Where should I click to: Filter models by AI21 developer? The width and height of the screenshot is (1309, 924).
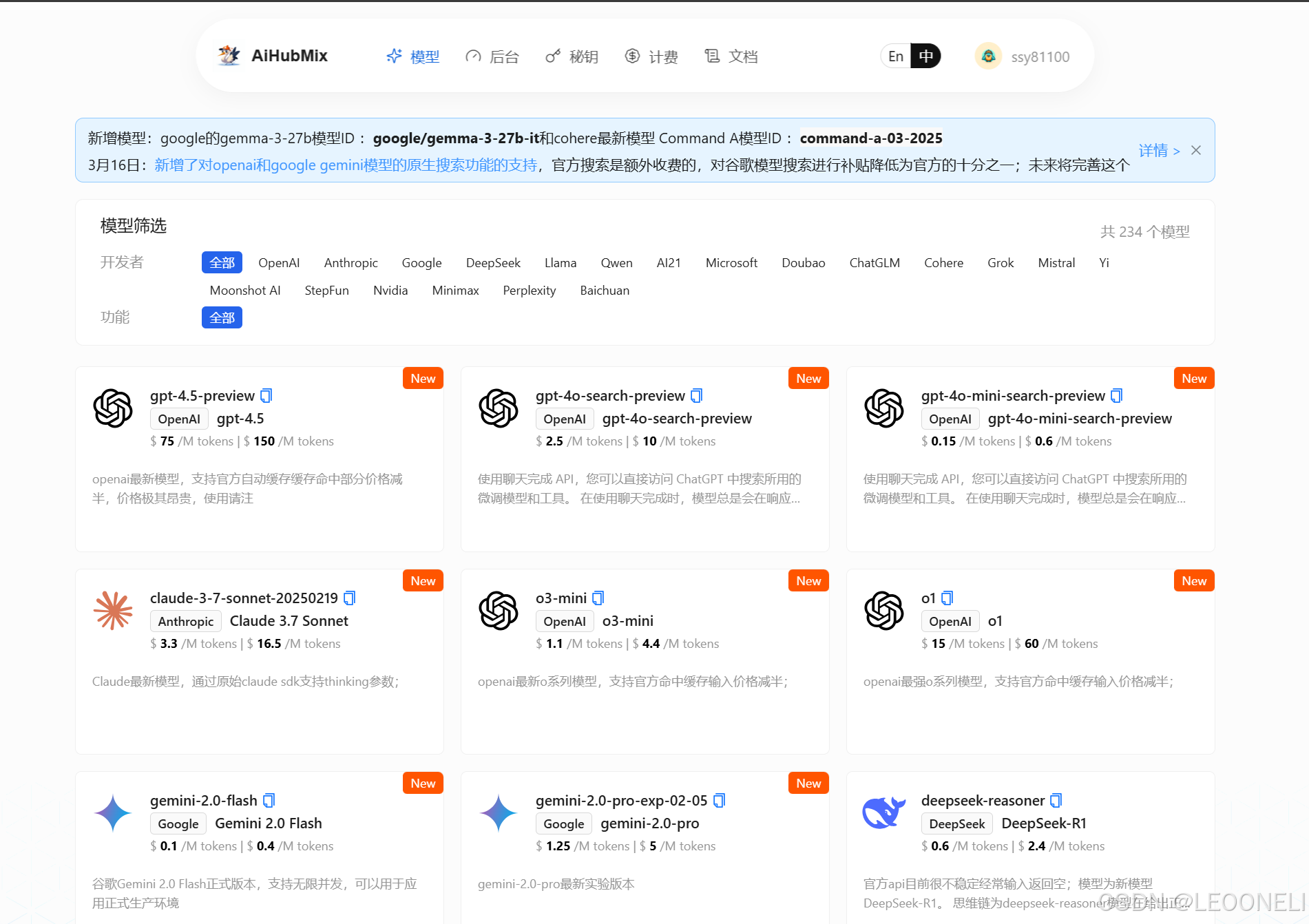[x=669, y=262]
